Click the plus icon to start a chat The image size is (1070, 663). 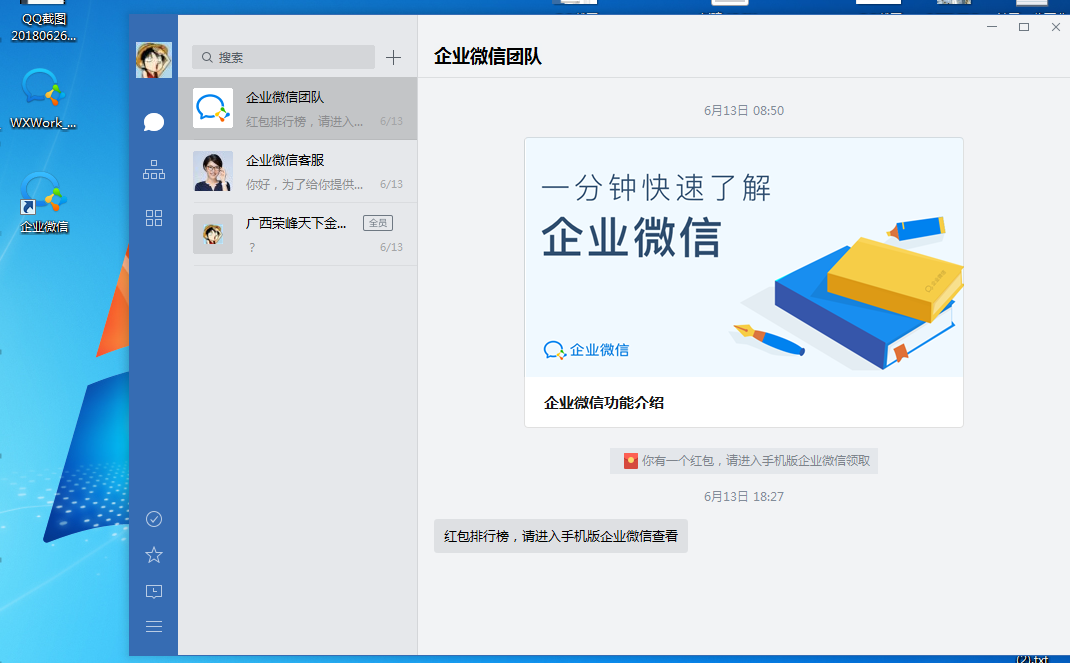point(393,57)
